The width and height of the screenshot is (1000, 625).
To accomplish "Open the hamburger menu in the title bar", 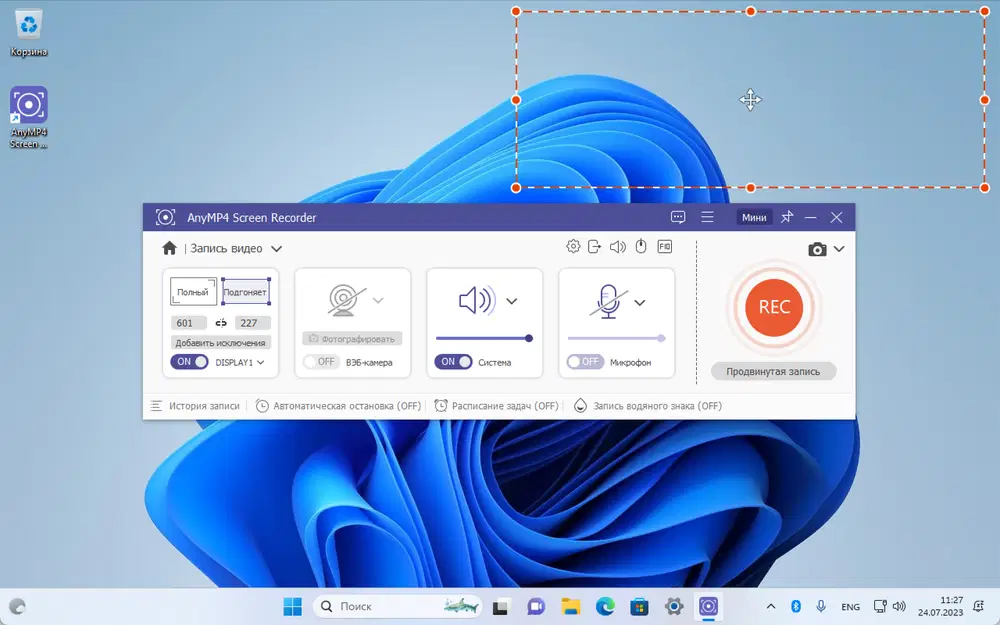I will point(707,217).
